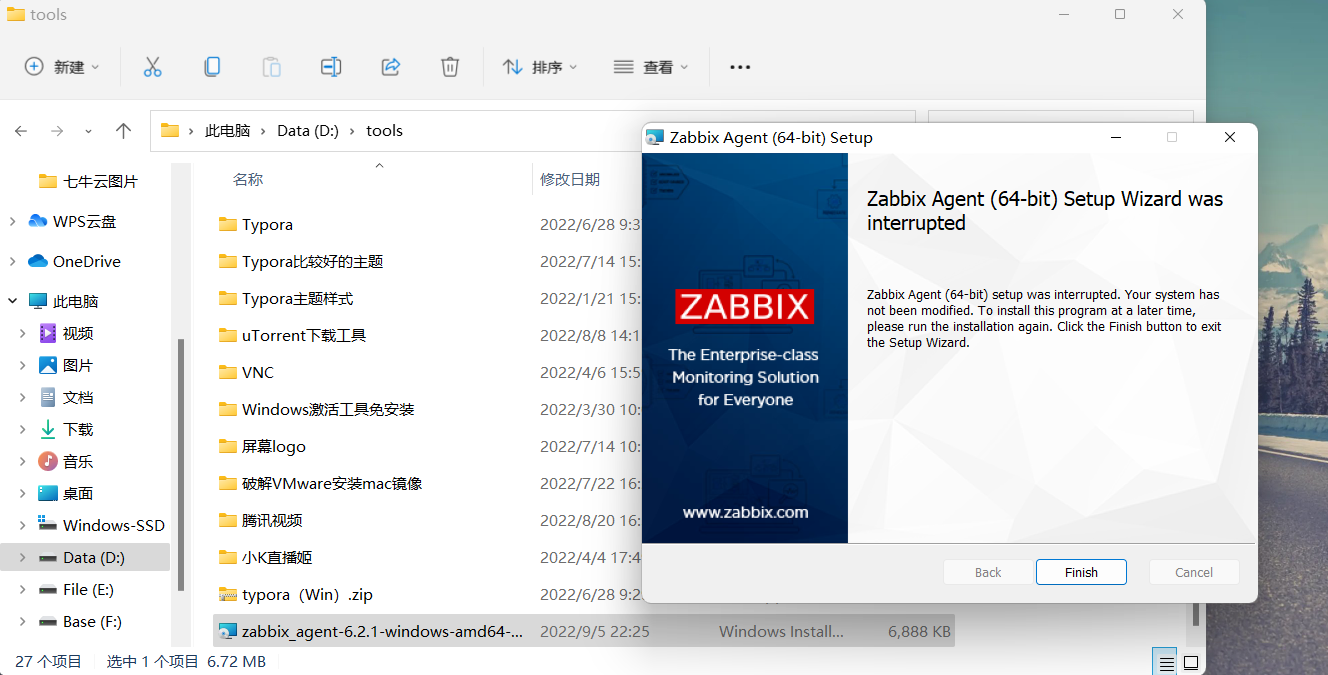Select 桌面 in the navigation pane
Viewport: 1328px width, 675px height.
click(78, 493)
